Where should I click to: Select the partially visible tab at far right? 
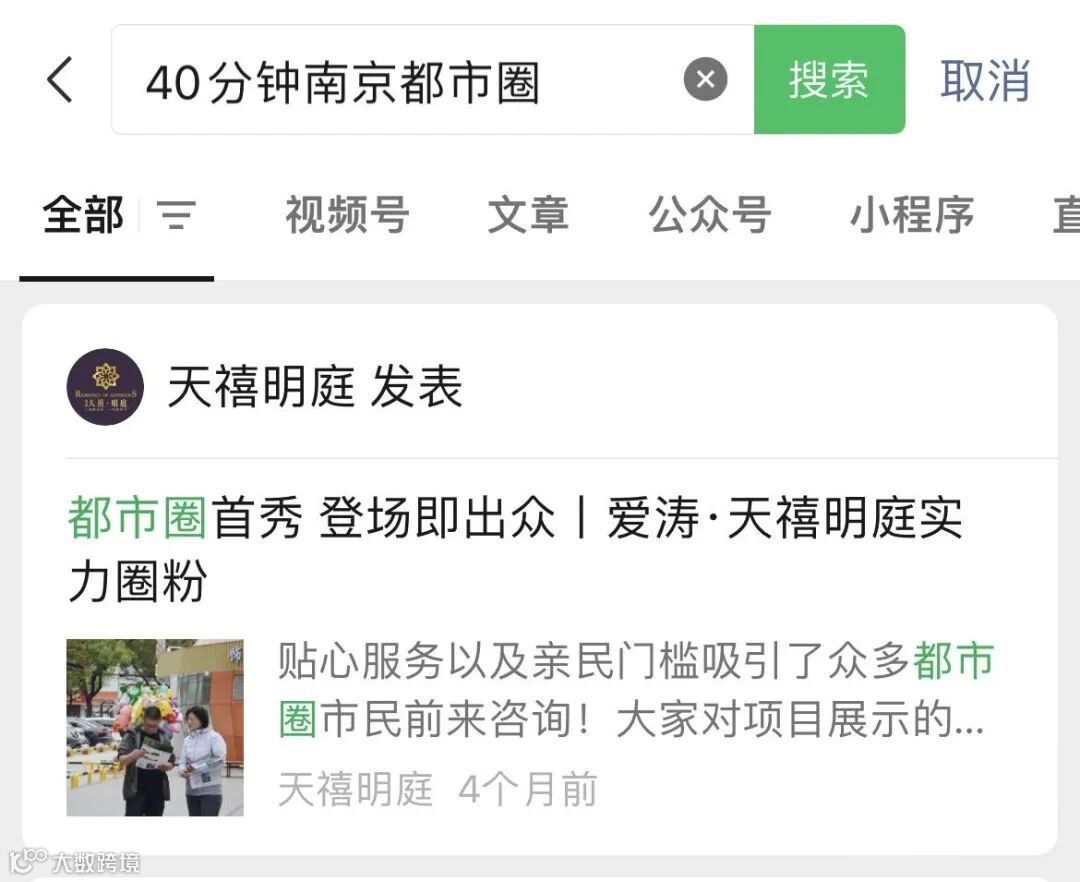1066,215
